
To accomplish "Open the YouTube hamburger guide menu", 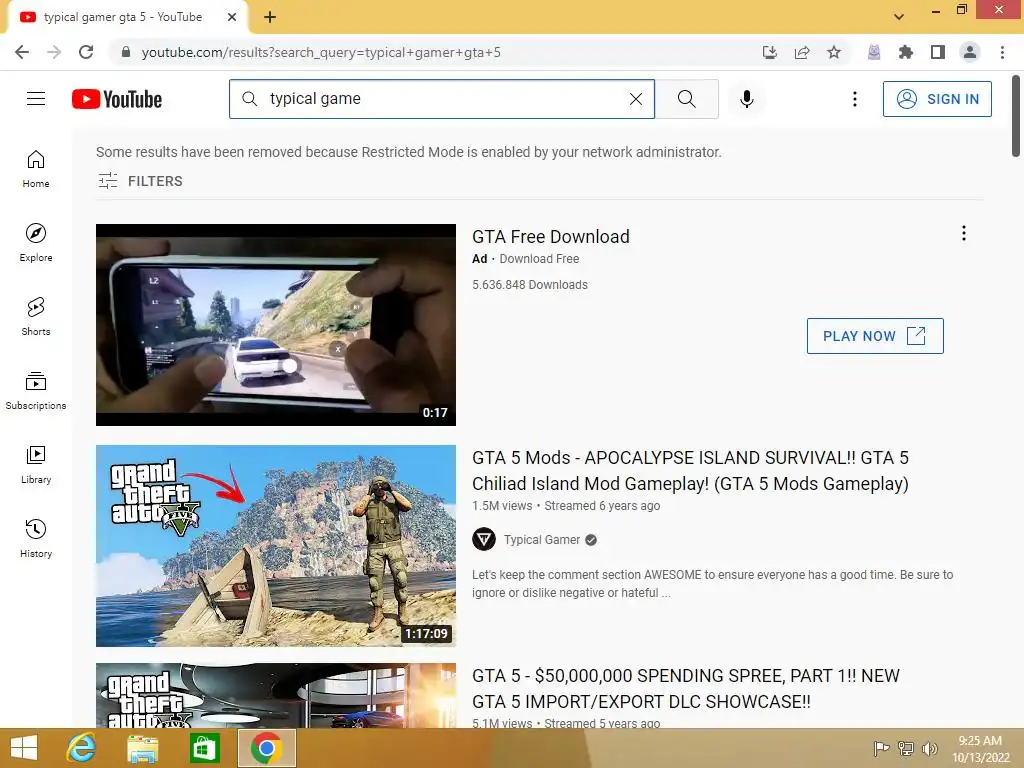I will pos(36,99).
